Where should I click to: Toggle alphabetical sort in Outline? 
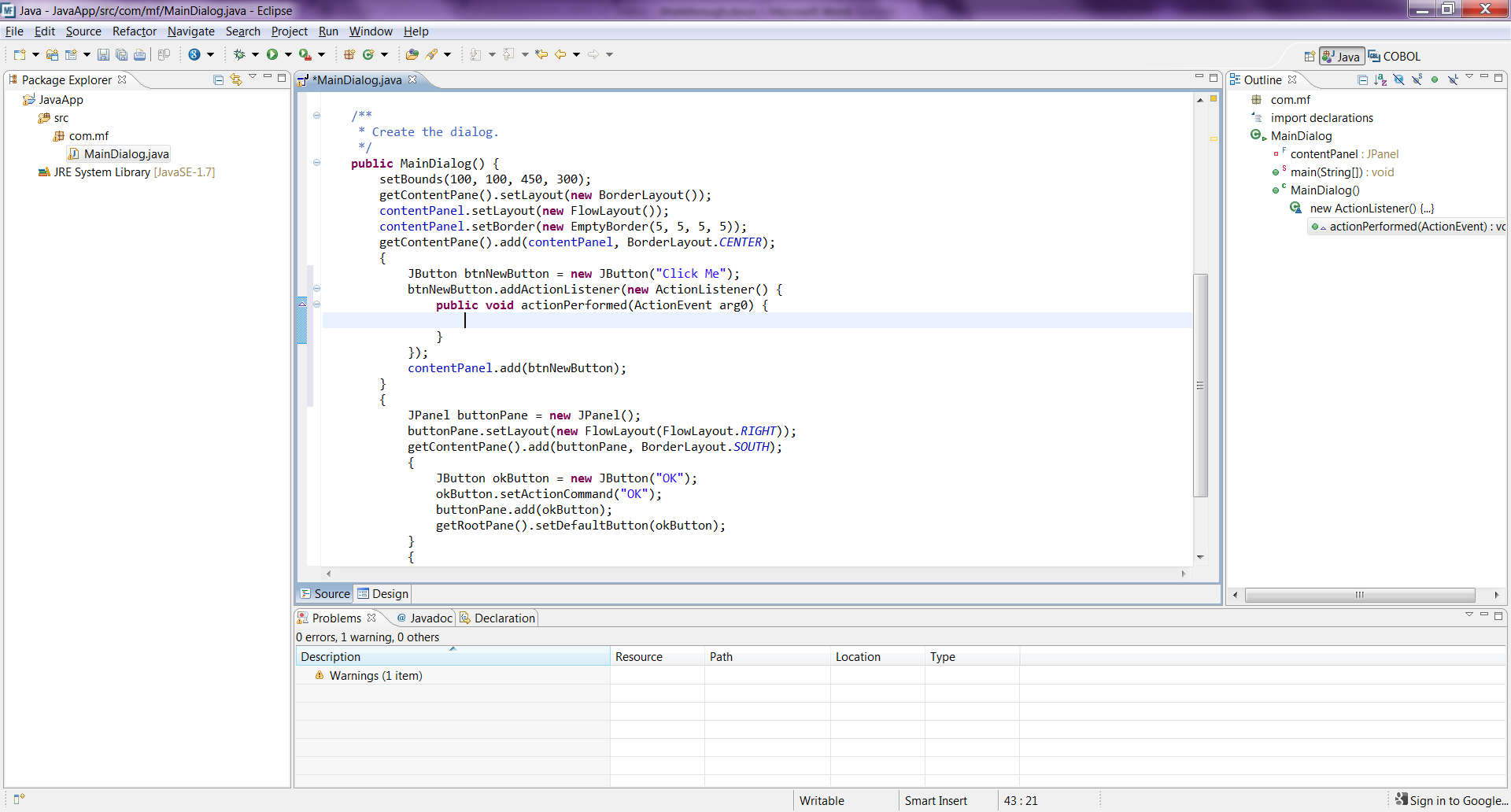coord(1380,80)
